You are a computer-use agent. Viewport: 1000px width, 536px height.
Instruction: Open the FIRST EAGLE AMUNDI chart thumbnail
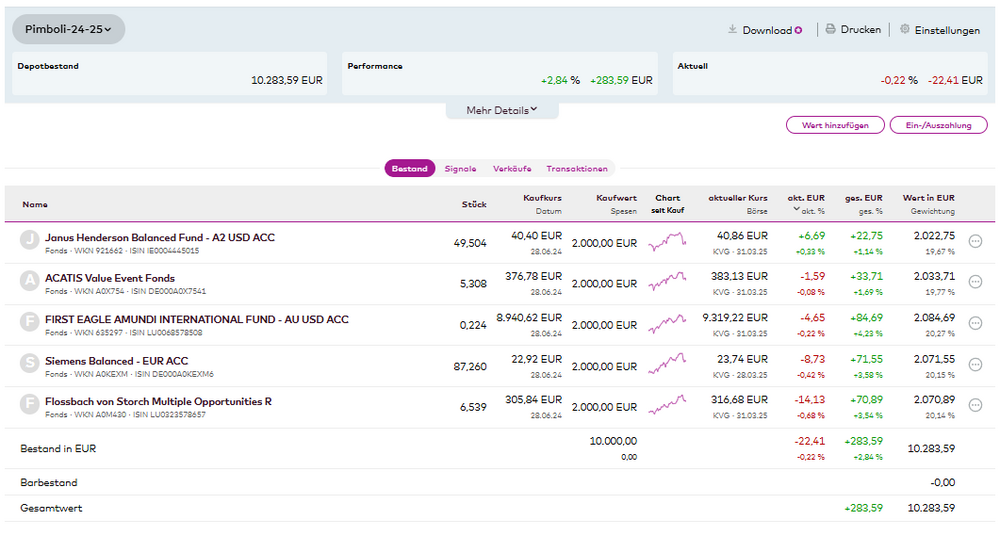click(x=667, y=324)
